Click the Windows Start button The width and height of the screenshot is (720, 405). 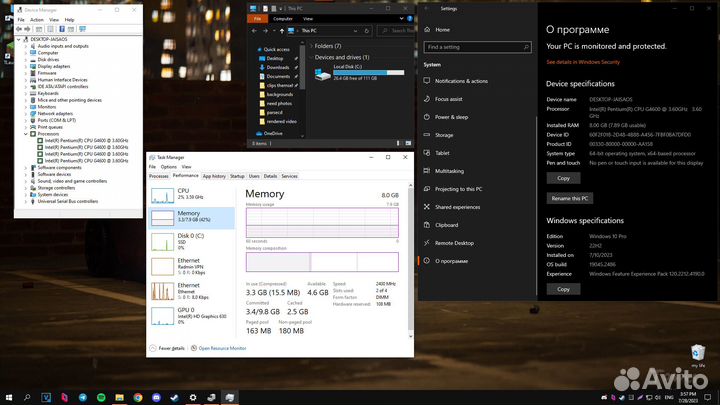(9, 397)
